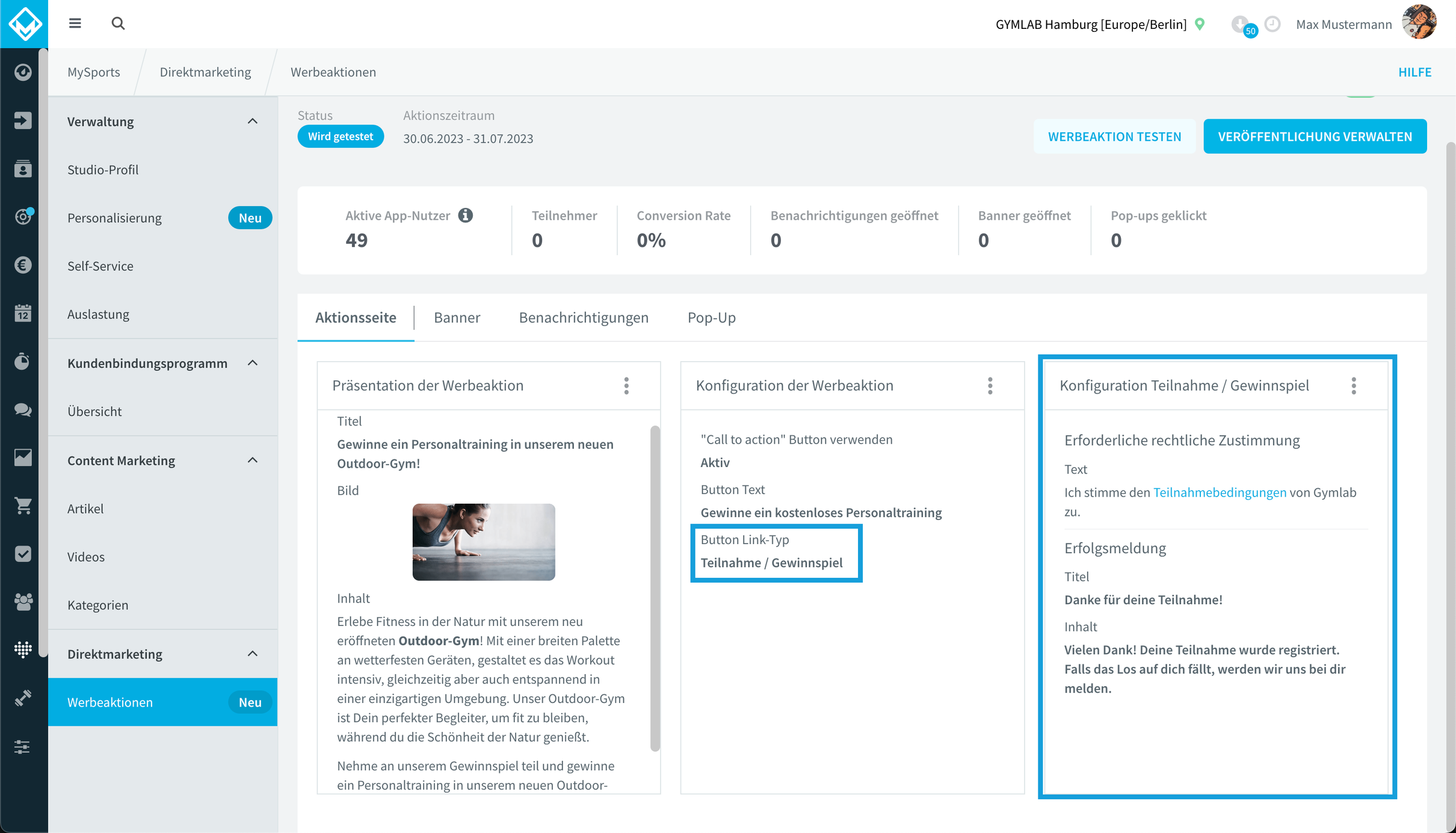Viewport: 1456px width, 833px height.
Task: Open the chat bubbles sidebar icon
Action: pyautogui.click(x=23, y=410)
